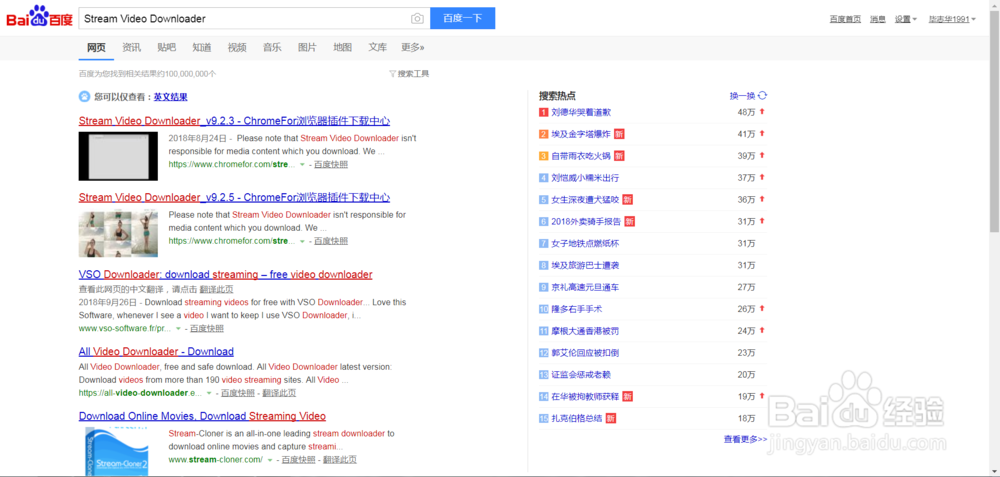The width and height of the screenshot is (1000, 477).
Task: Click the 新 badge next to 2018外卖骑手报告
Action: (x=629, y=221)
